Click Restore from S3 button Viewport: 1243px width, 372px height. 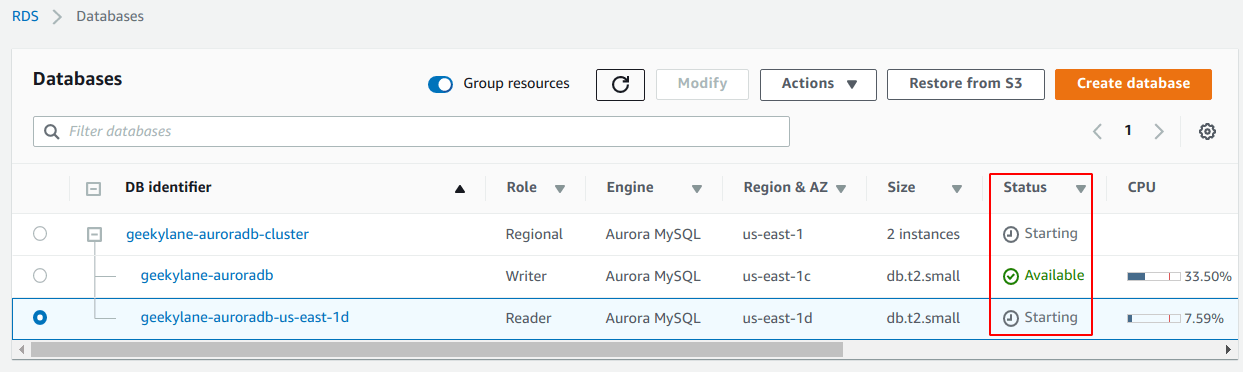tap(966, 84)
